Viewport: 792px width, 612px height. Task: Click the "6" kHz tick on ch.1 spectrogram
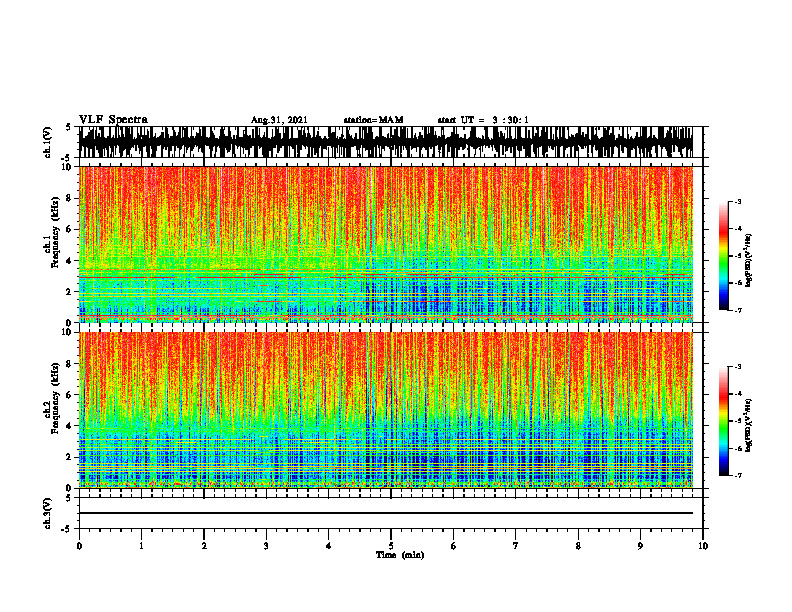69,229
